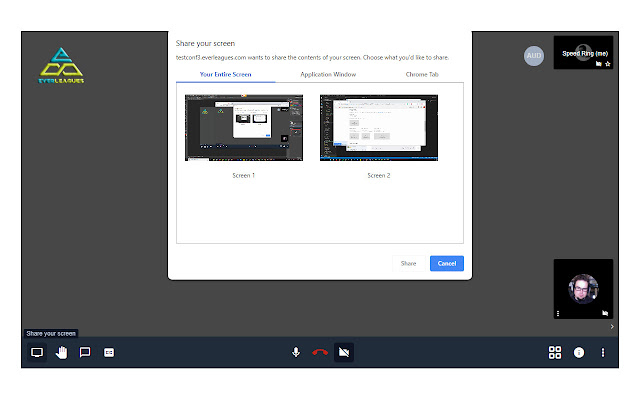Screen dimensions: 640x400
Task: Open meeting info circle icon
Action: click(579, 352)
